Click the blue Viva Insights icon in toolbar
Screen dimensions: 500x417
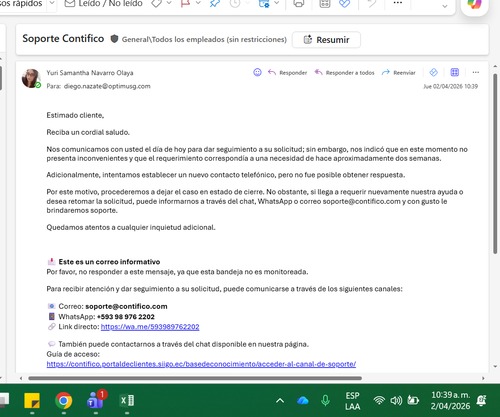344,3
